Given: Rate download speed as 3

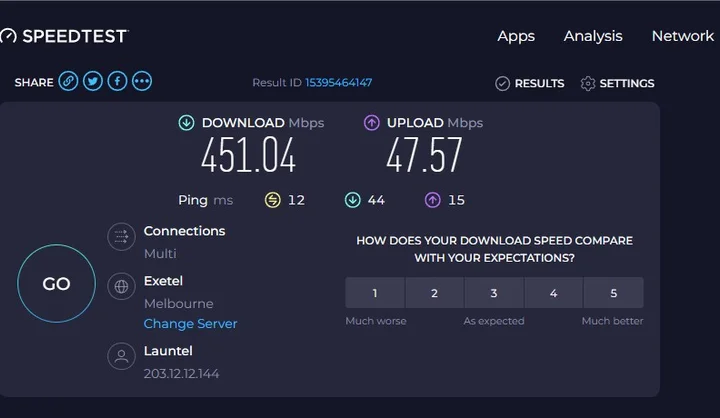Looking at the screenshot, I should 494,293.
